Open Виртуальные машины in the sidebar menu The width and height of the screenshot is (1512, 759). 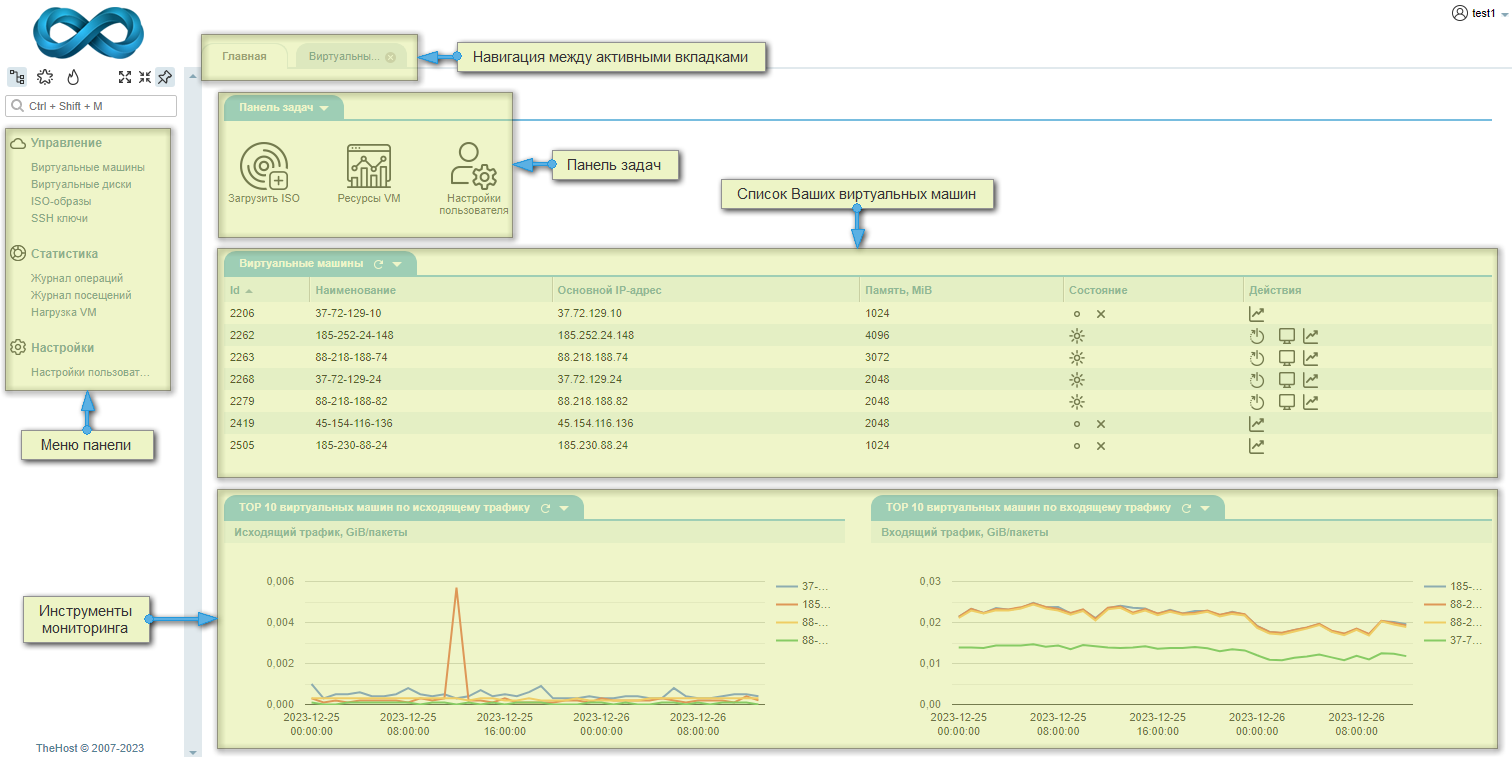tap(88, 167)
